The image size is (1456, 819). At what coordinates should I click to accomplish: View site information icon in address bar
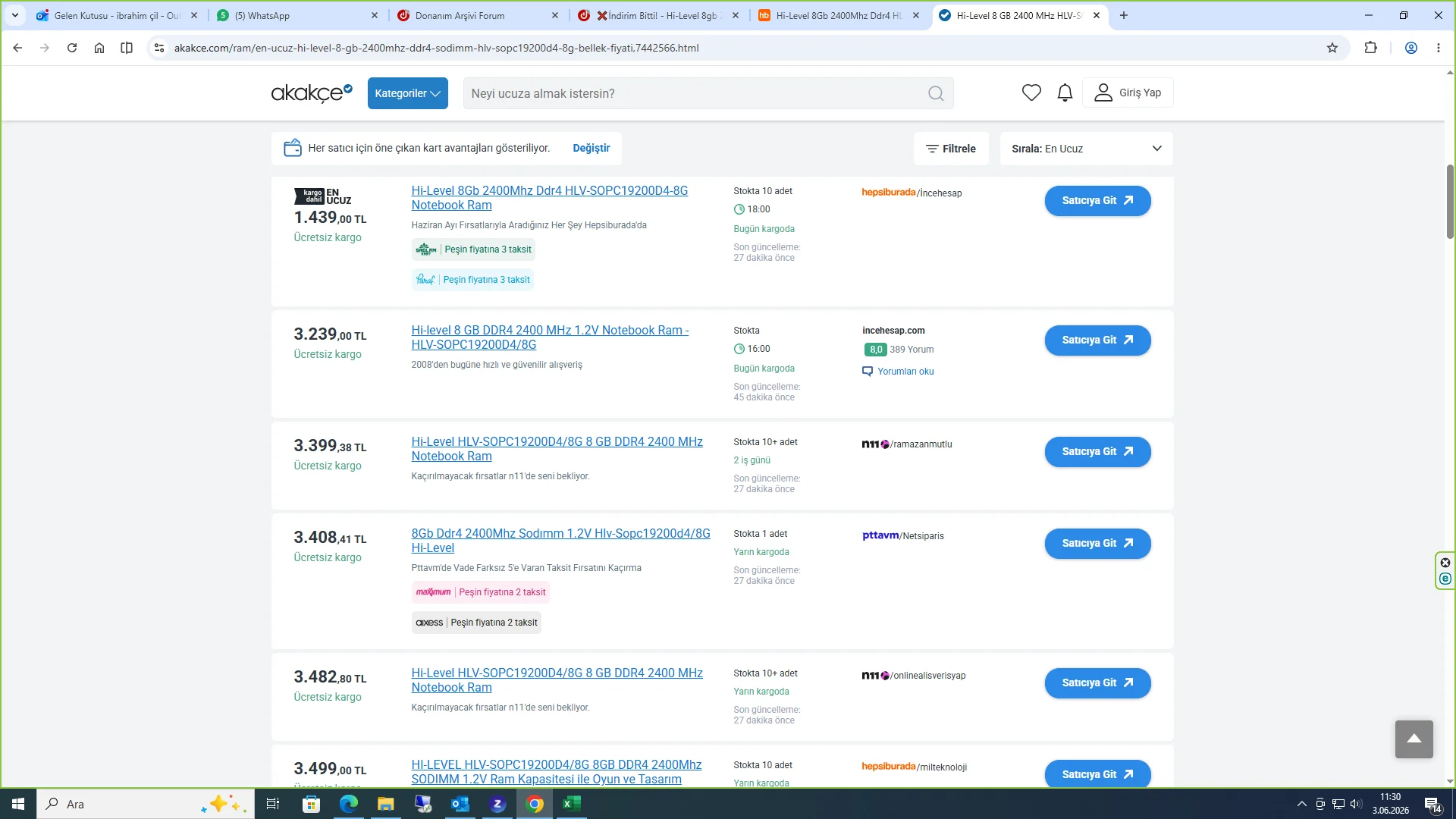pos(158,48)
